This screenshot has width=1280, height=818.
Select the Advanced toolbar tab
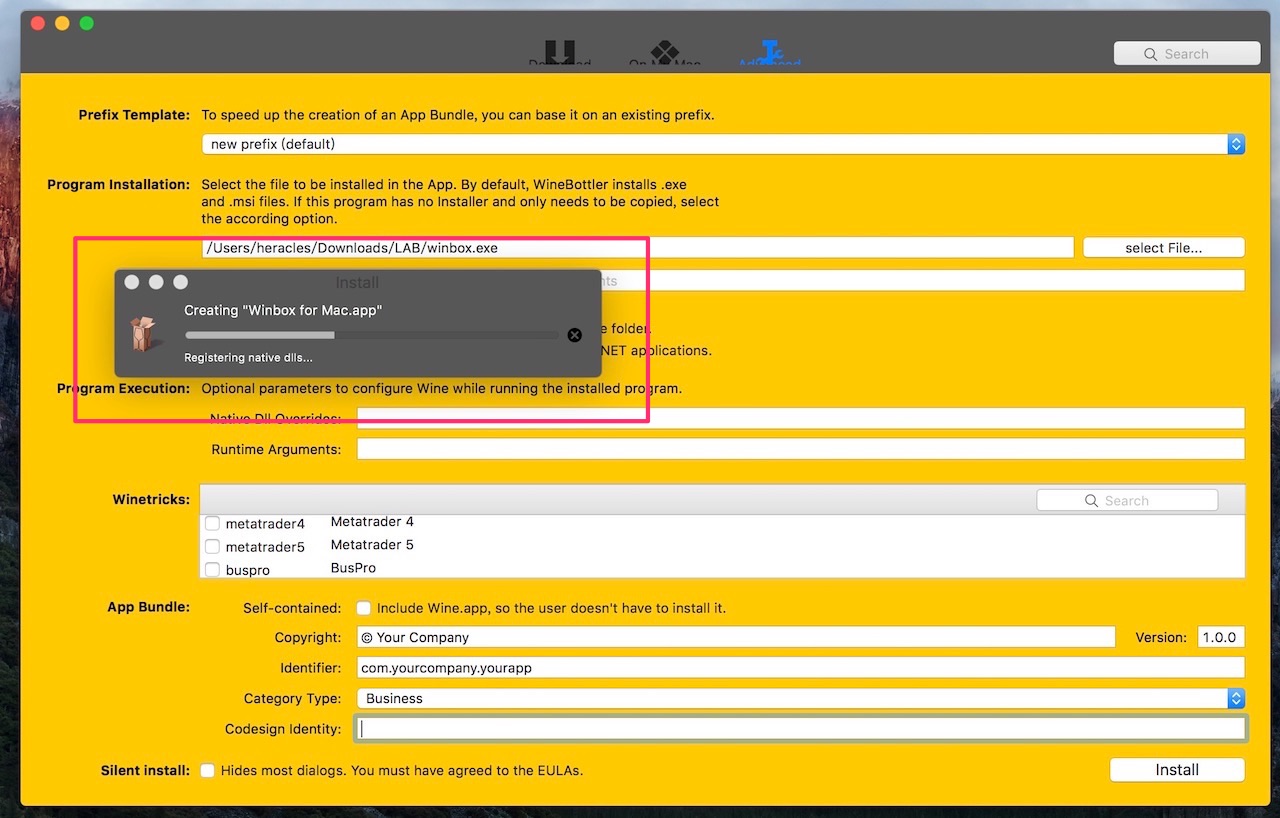(x=769, y=54)
